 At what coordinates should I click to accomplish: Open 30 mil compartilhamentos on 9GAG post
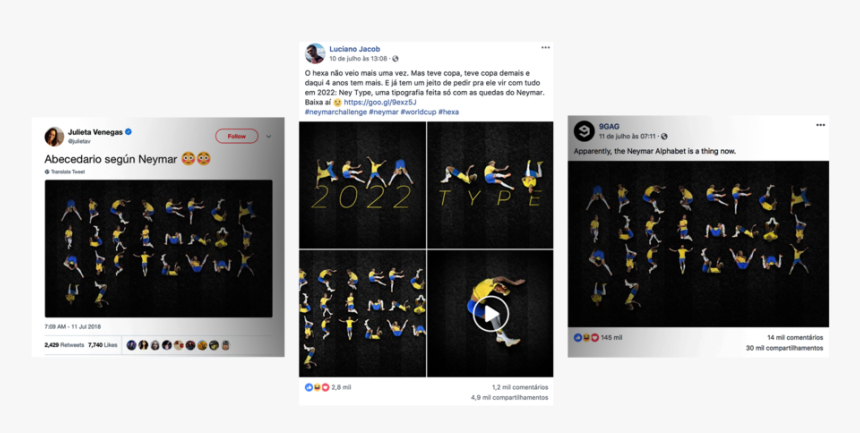[784, 348]
